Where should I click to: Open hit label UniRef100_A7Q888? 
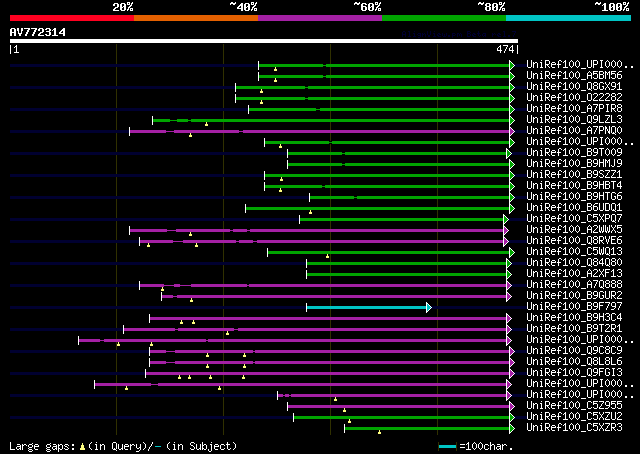[574, 285]
